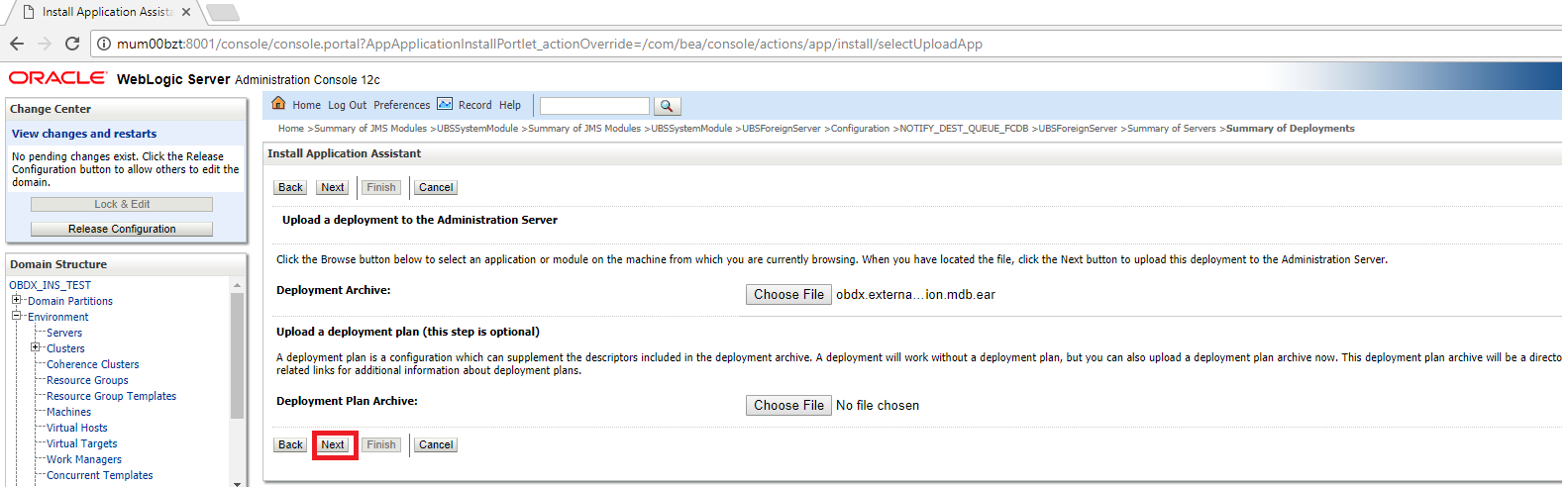Click the bottom Next button

(x=333, y=444)
